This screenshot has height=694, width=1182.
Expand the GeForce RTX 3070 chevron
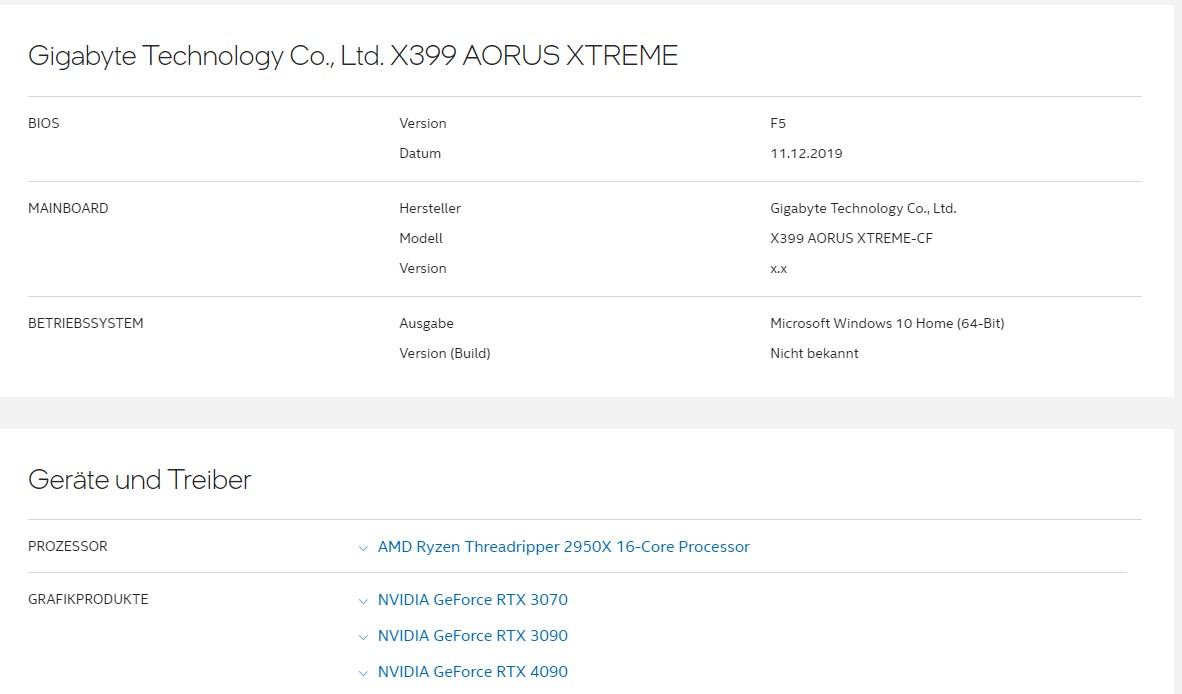pos(363,601)
